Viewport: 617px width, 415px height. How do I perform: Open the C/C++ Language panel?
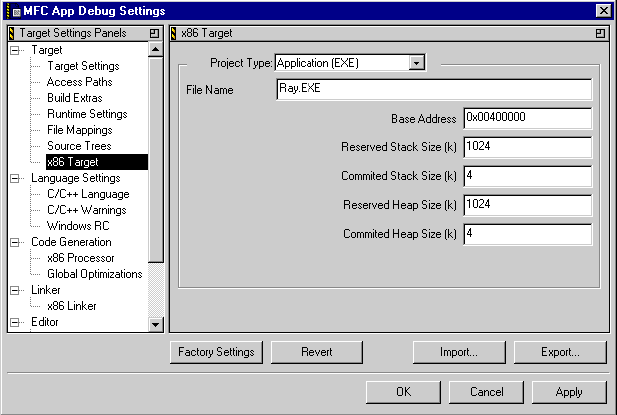pos(88,194)
